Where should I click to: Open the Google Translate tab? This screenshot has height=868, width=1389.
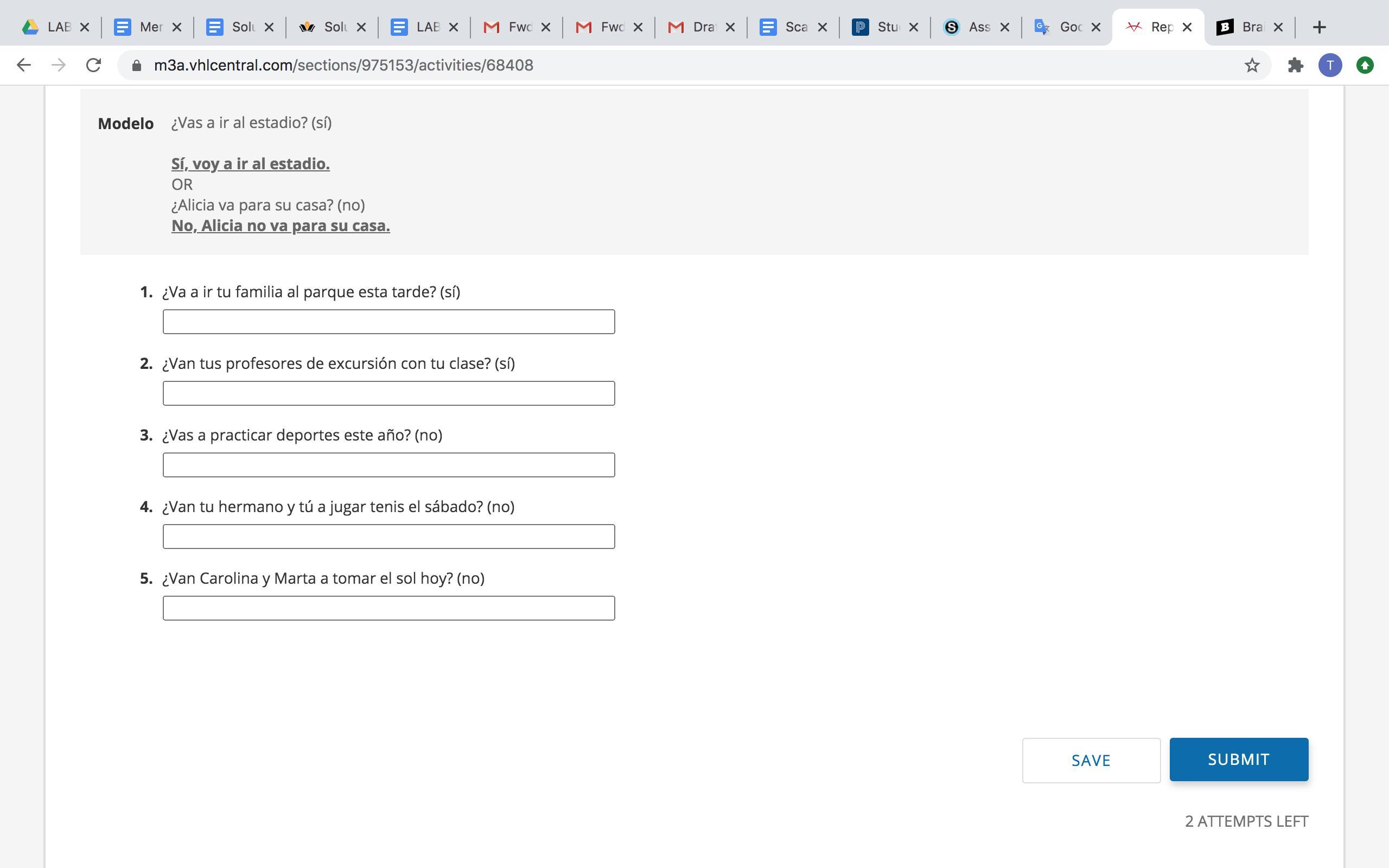tap(1059, 27)
